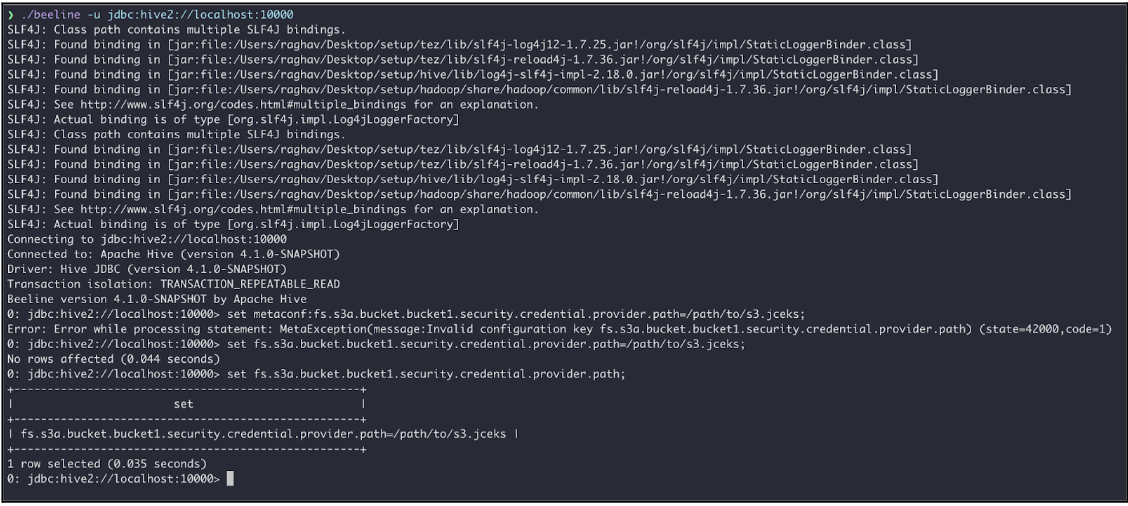Click the green shell prompt arrow symbol
Viewport: 1128px width, 506px height.
coord(10,16)
